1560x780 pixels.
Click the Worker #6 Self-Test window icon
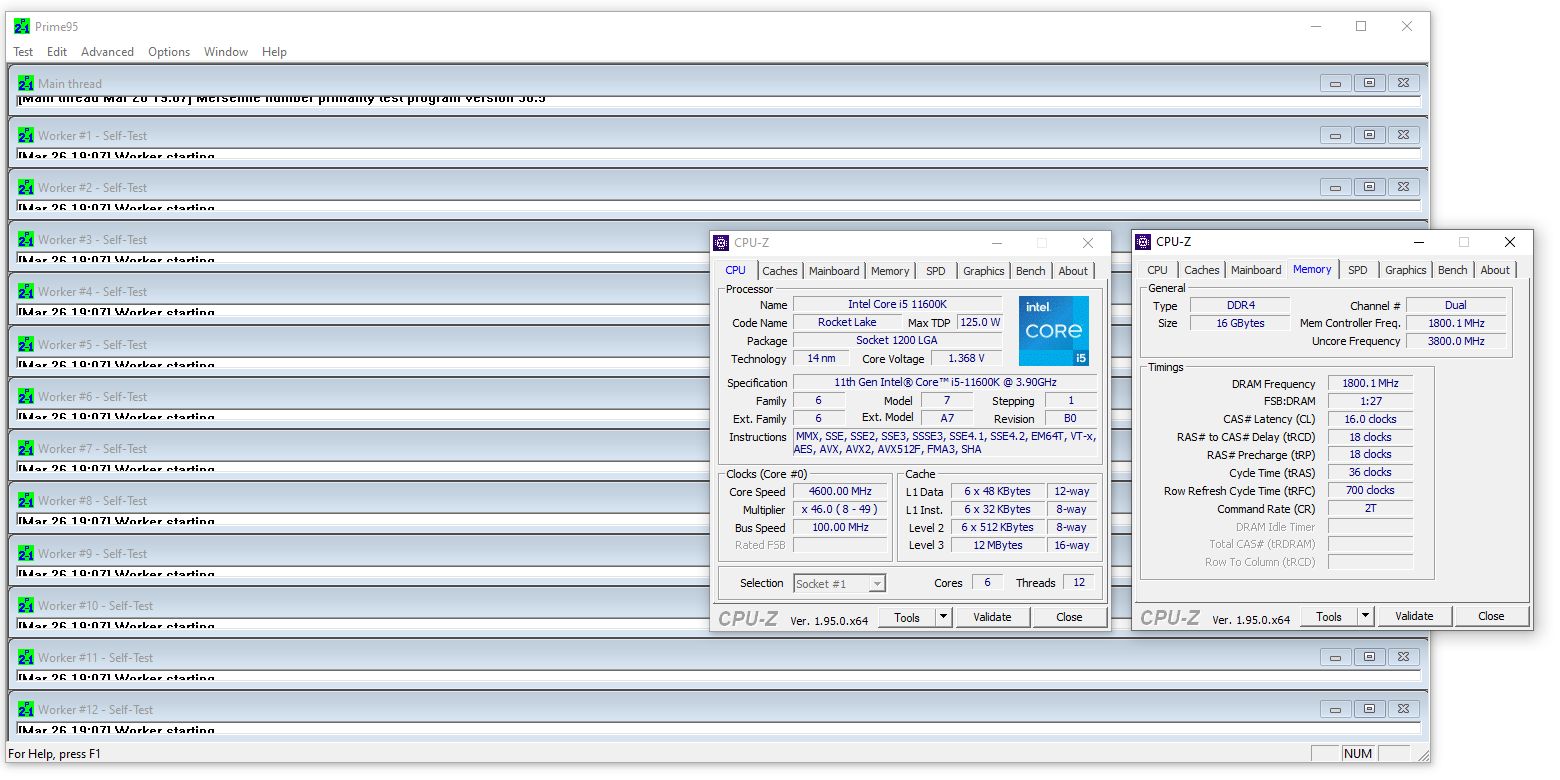26,397
